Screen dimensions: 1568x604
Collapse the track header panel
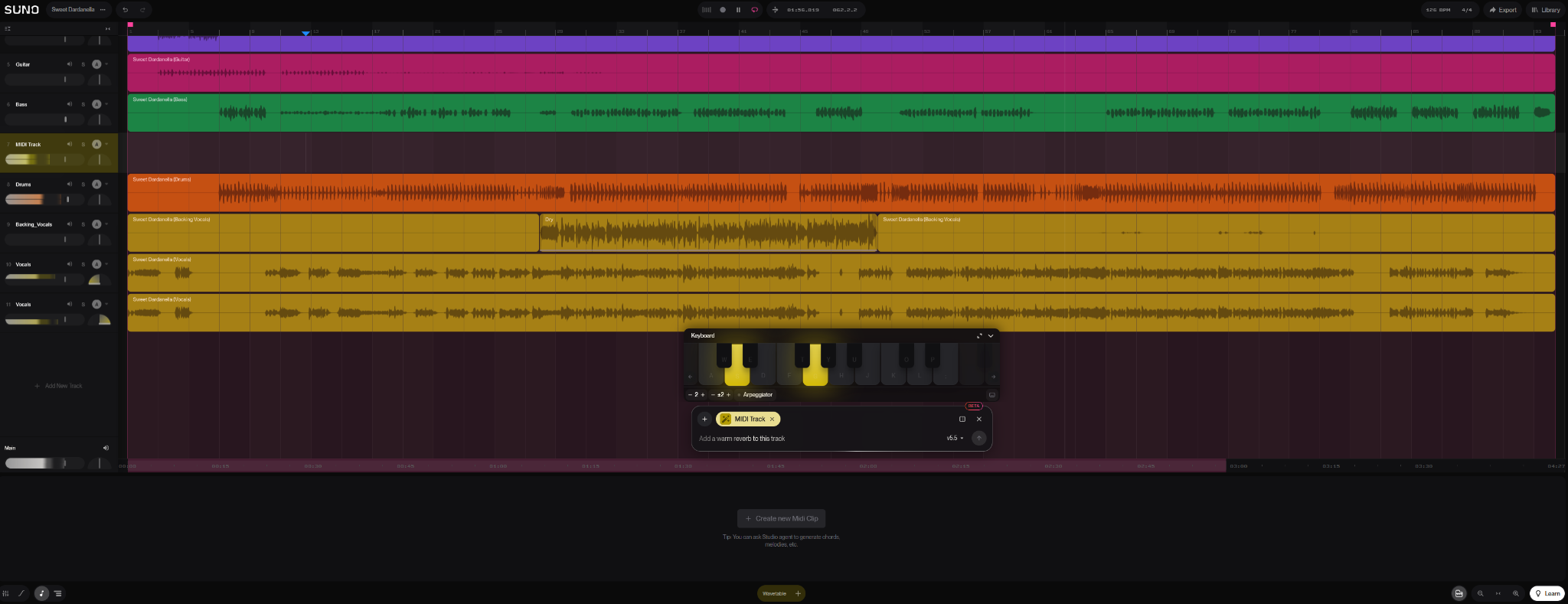pos(108,28)
